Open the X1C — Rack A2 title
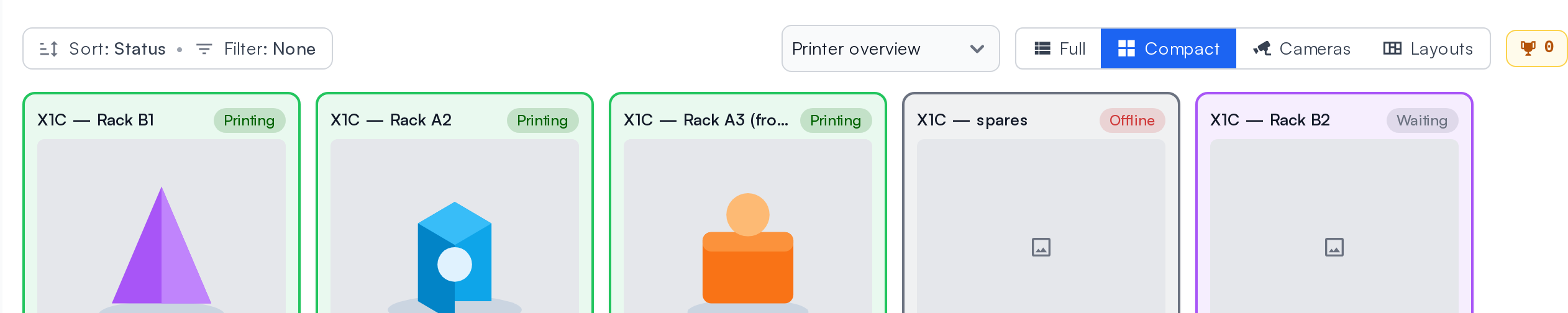This screenshot has width=1568, height=313. point(391,120)
